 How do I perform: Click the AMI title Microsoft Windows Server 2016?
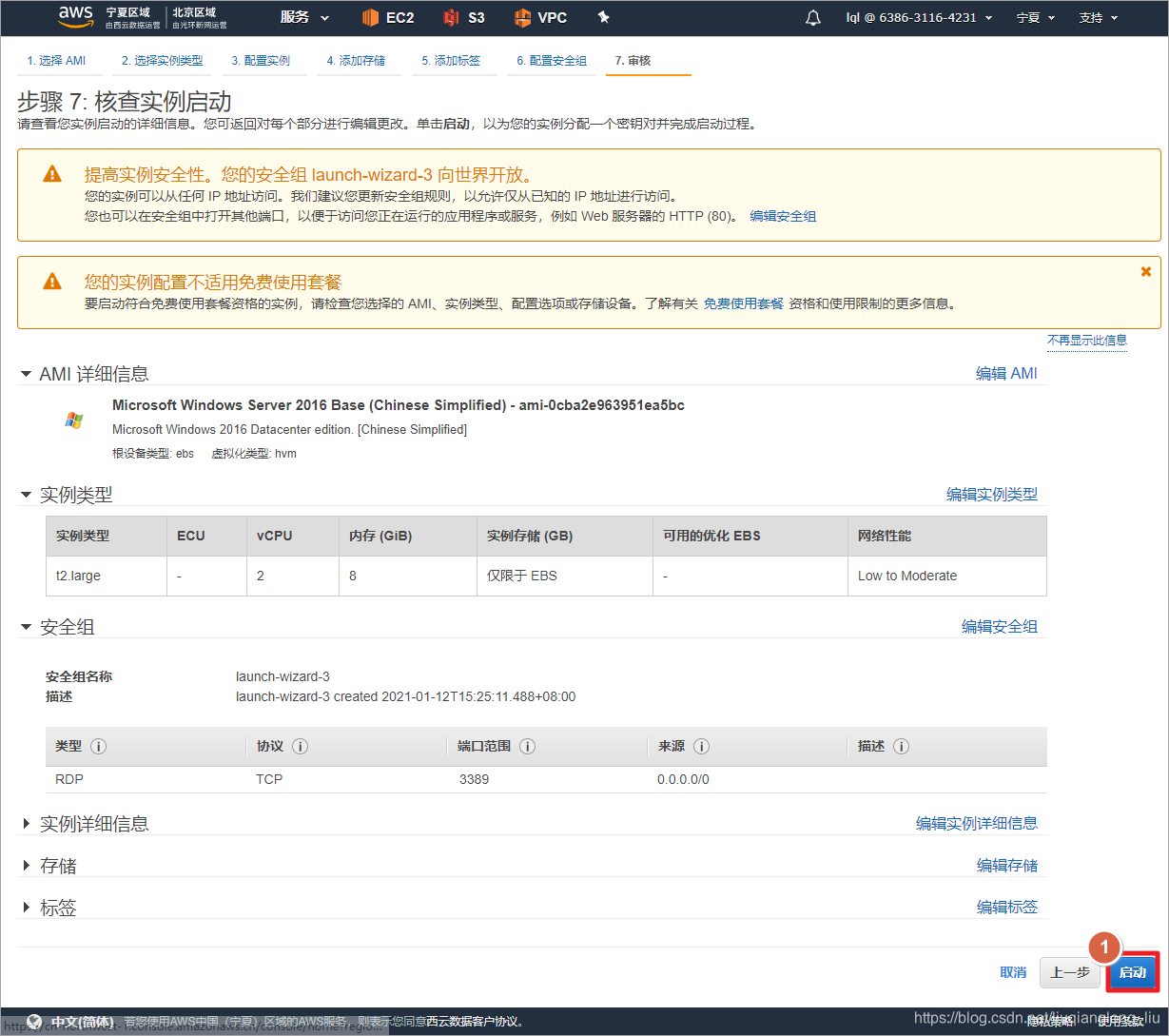tap(399, 405)
